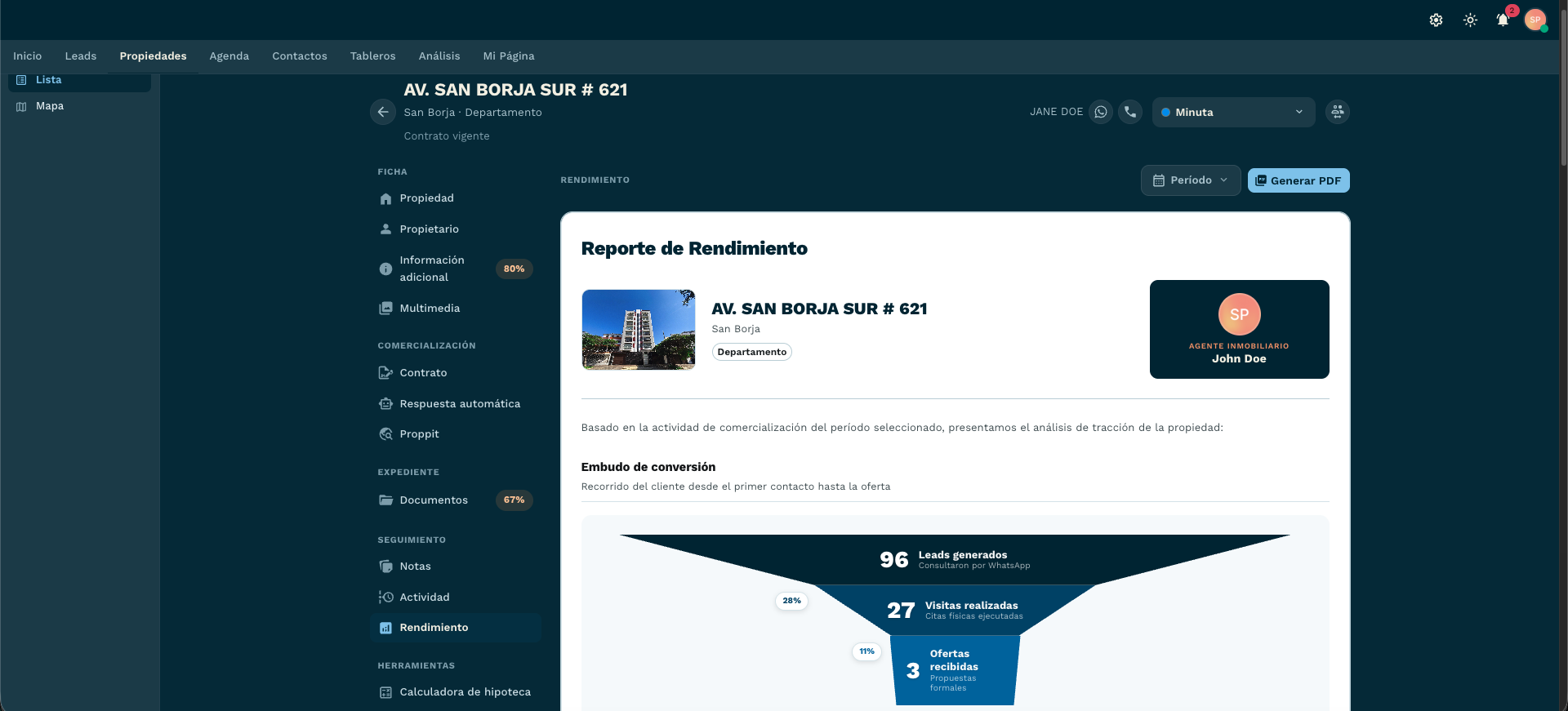Open WhatsApp chat with Jane Doe

pyautogui.click(x=1101, y=112)
